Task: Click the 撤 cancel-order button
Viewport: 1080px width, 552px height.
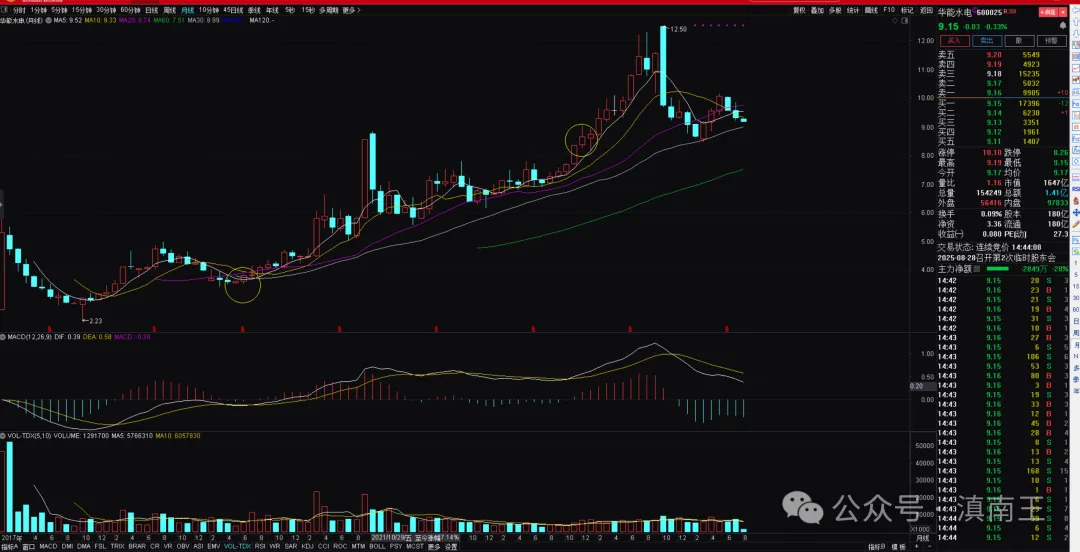Action: pyautogui.click(x=1019, y=41)
